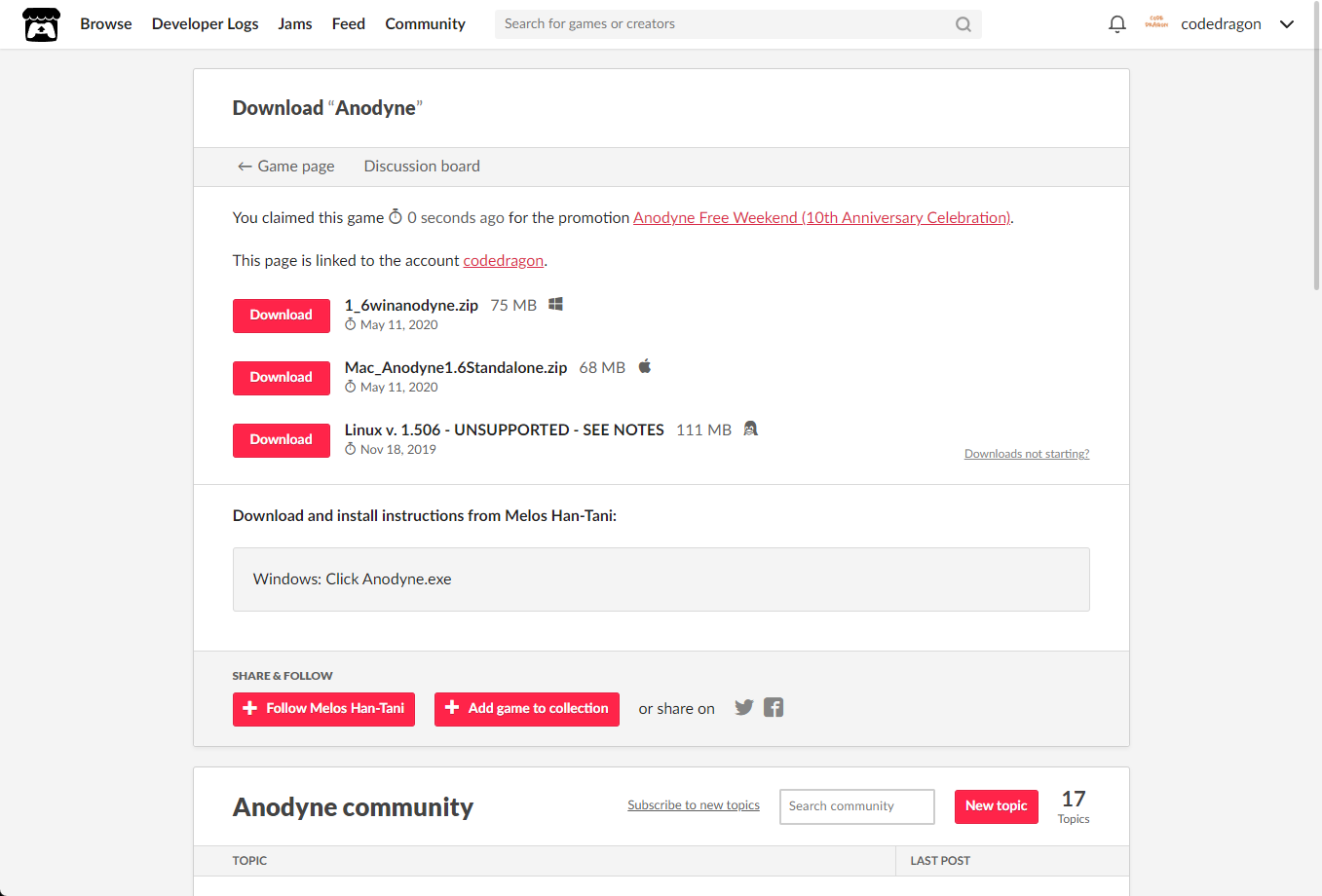Image resolution: width=1322 pixels, height=896 pixels.
Task: Click the 1_6winanodyne.zip file name
Action: pos(411,306)
